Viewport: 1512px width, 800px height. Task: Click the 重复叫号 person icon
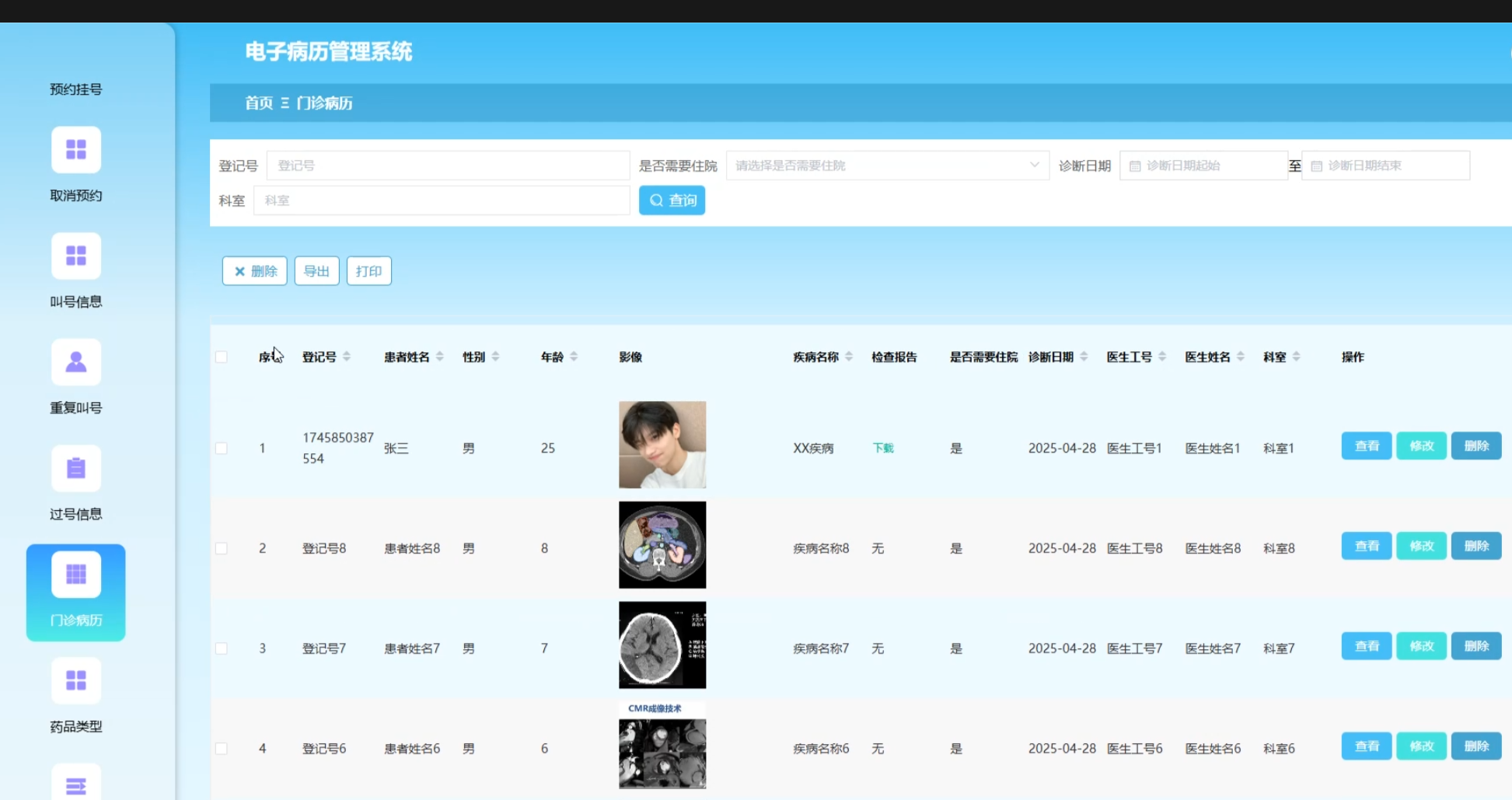[x=76, y=362]
